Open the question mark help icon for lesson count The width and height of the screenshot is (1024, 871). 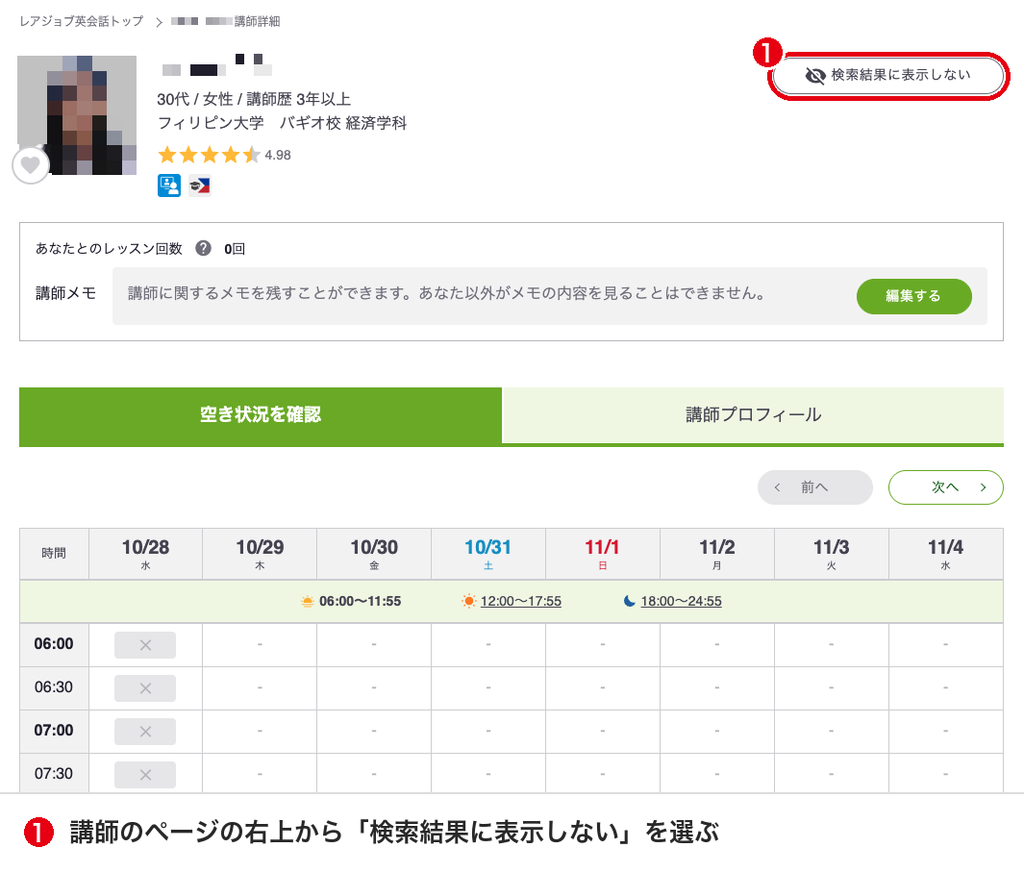coord(203,248)
